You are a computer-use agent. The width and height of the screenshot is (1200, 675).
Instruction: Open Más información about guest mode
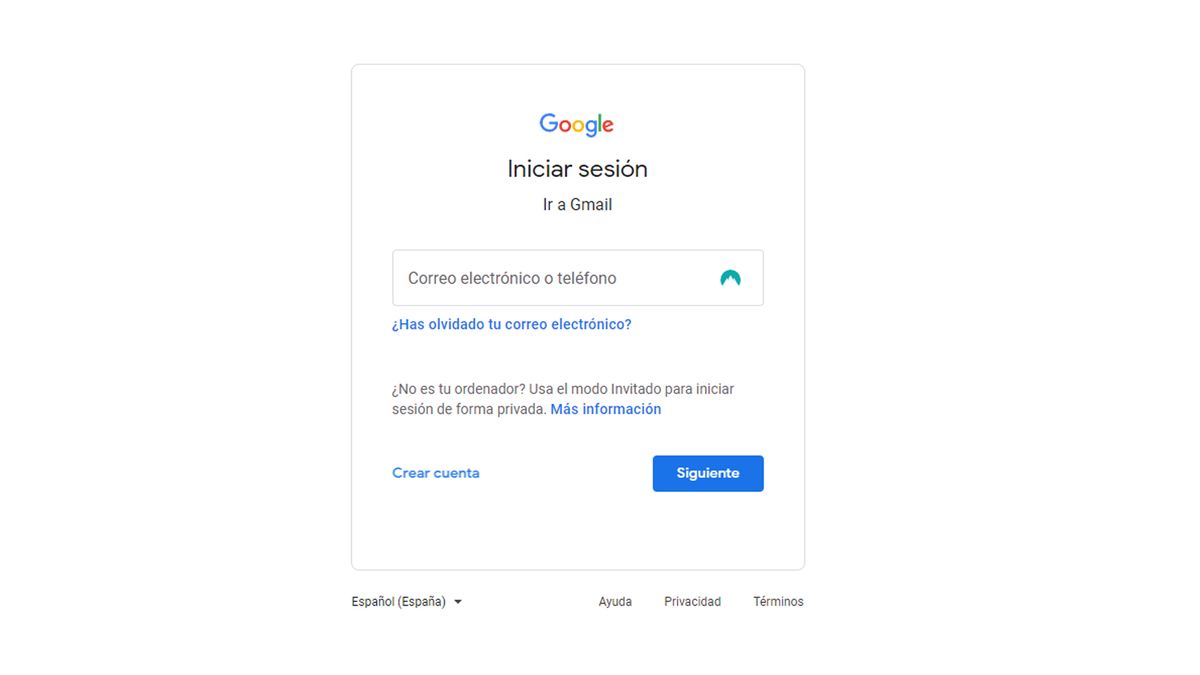605,408
